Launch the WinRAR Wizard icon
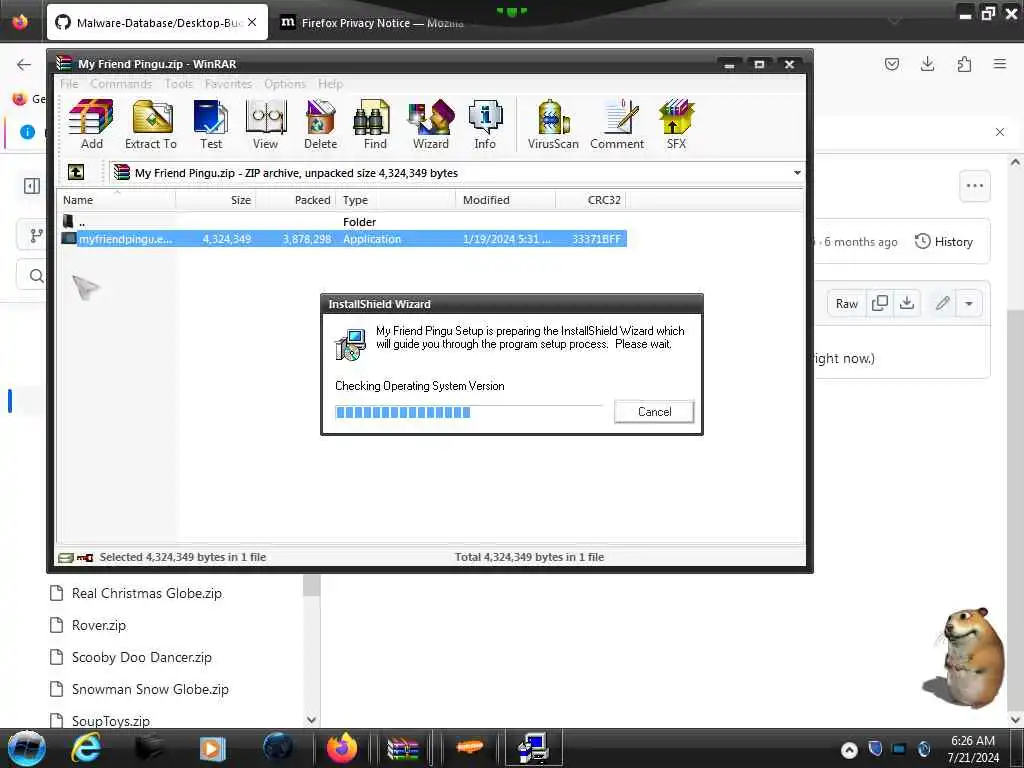This screenshot has height=768, width=1024. click(x=430, y=124)
